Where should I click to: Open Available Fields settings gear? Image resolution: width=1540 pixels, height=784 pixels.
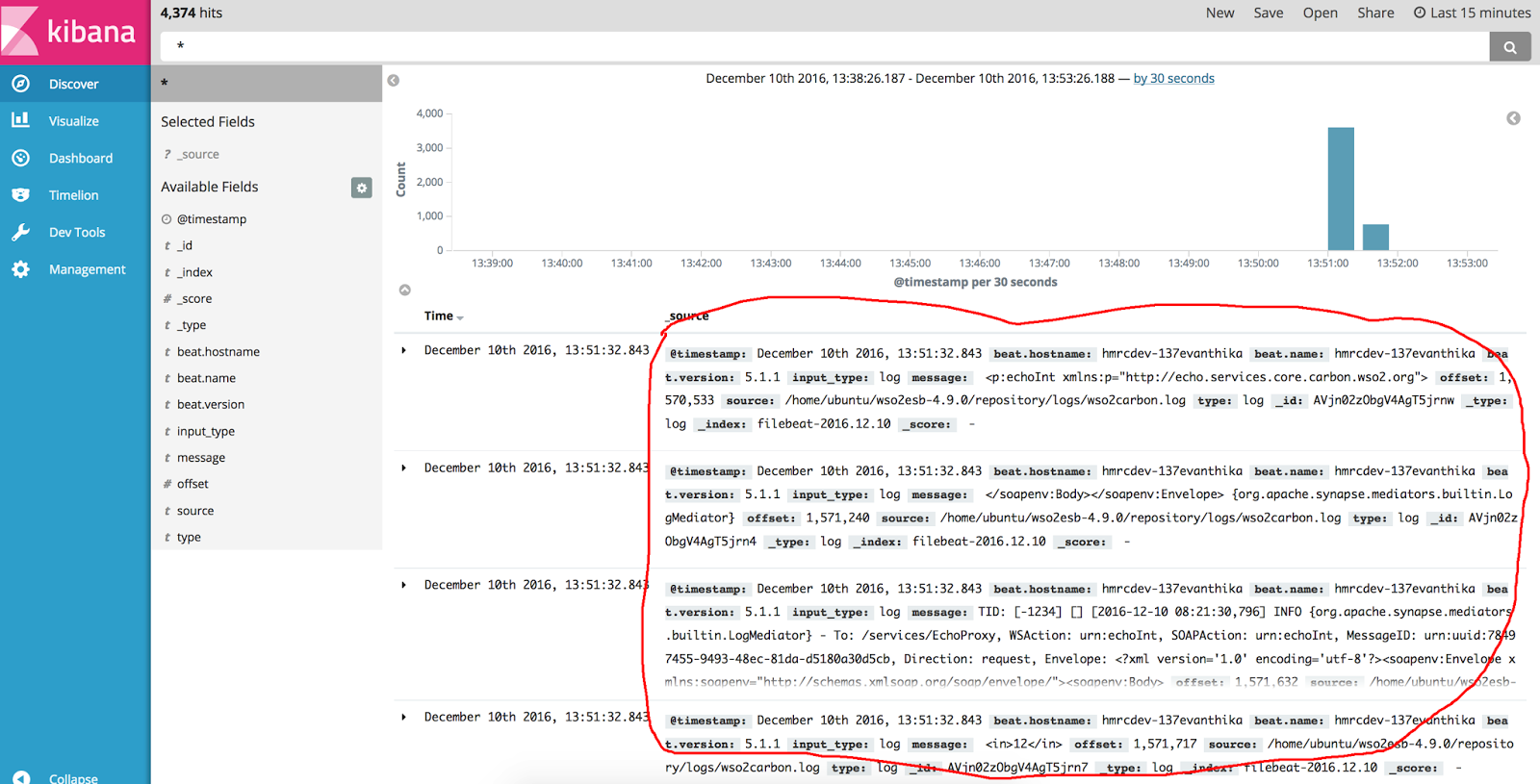(x=362, y=188)
